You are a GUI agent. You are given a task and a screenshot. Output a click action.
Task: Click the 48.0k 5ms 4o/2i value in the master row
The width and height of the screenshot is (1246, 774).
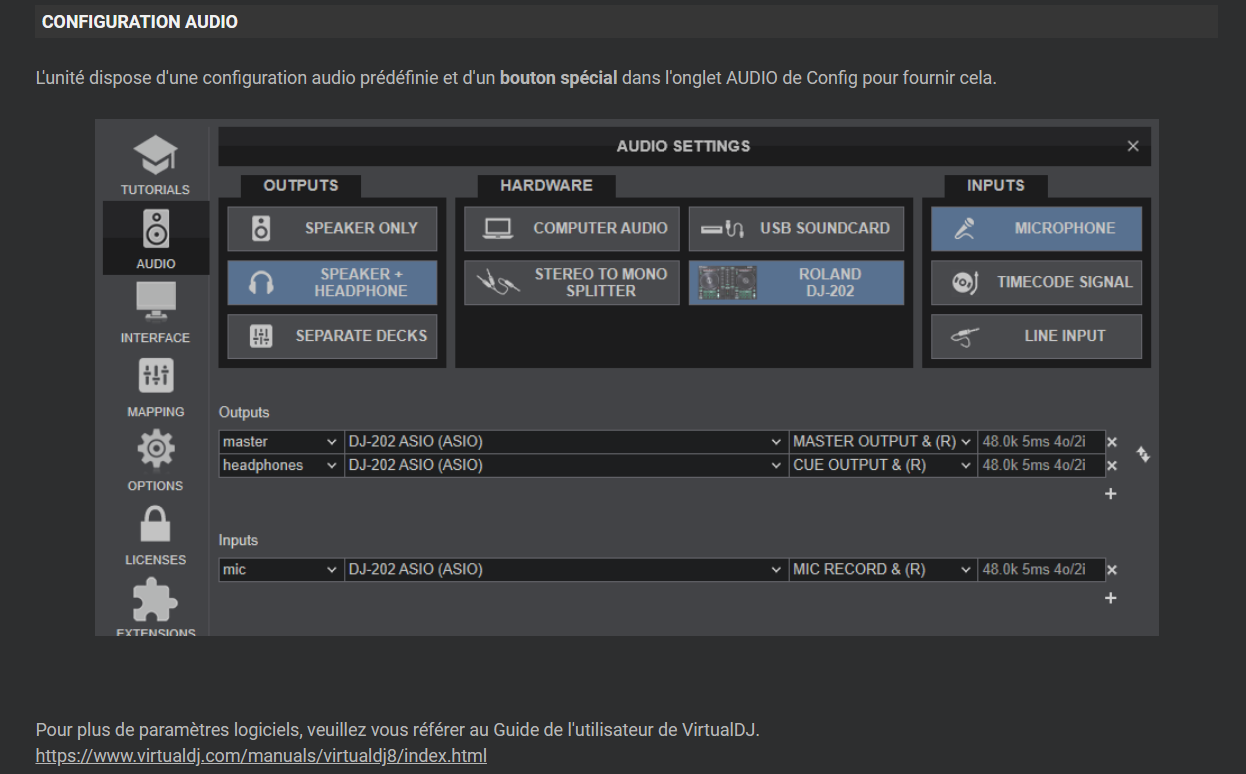[1041, 442]
